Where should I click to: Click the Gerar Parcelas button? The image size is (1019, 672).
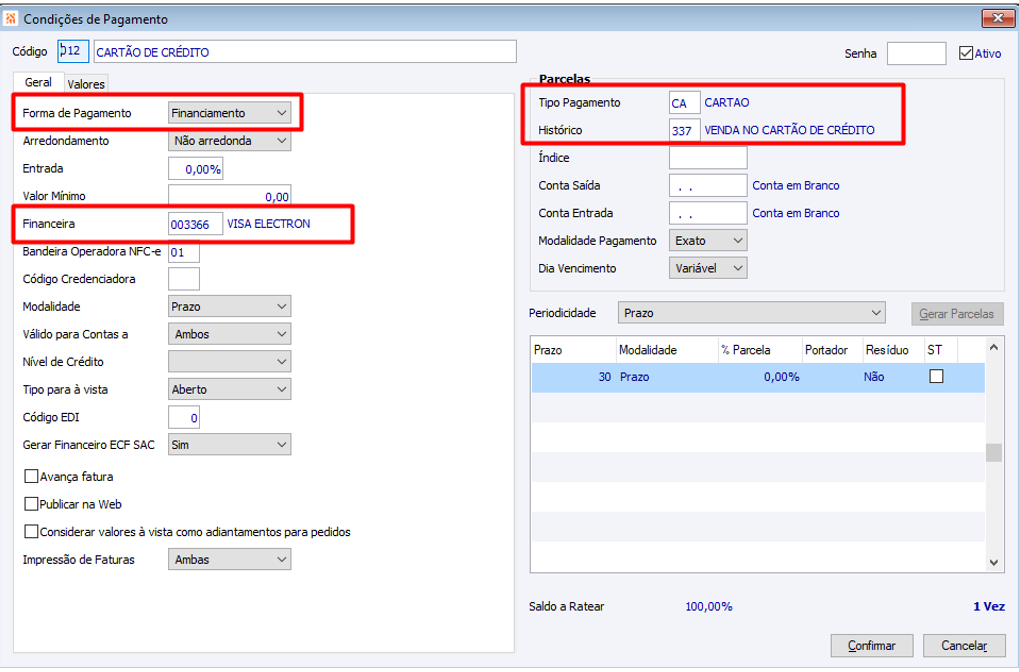point(957,314)
